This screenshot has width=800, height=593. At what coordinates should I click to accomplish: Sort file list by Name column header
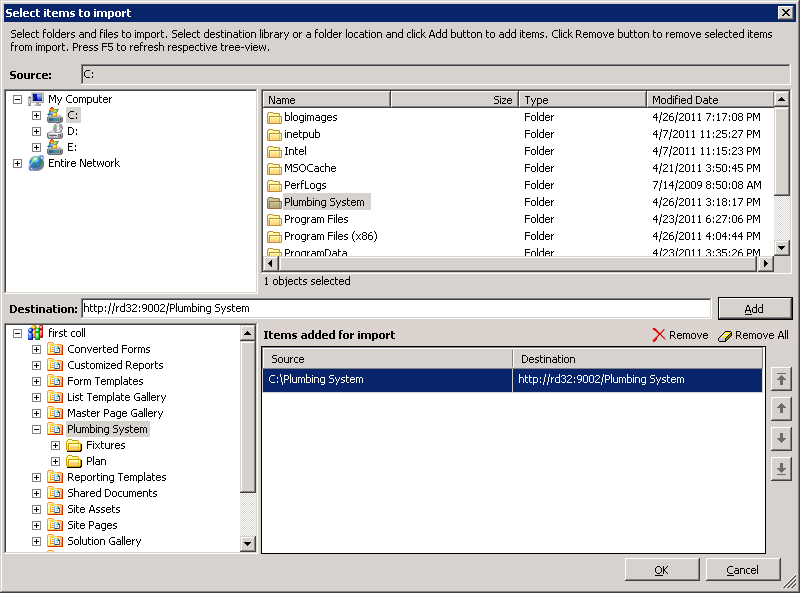click(x=326, y=100)
